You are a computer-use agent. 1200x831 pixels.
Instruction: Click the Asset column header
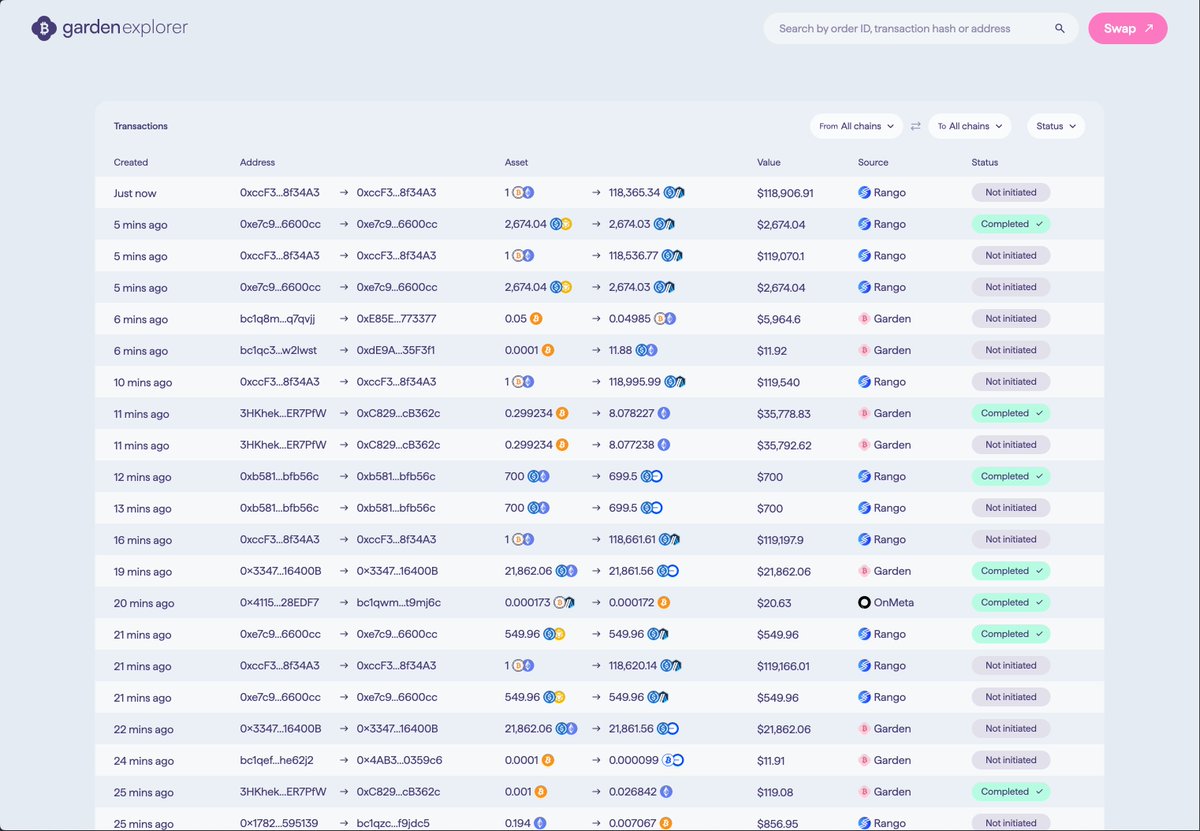click(516, 162)
